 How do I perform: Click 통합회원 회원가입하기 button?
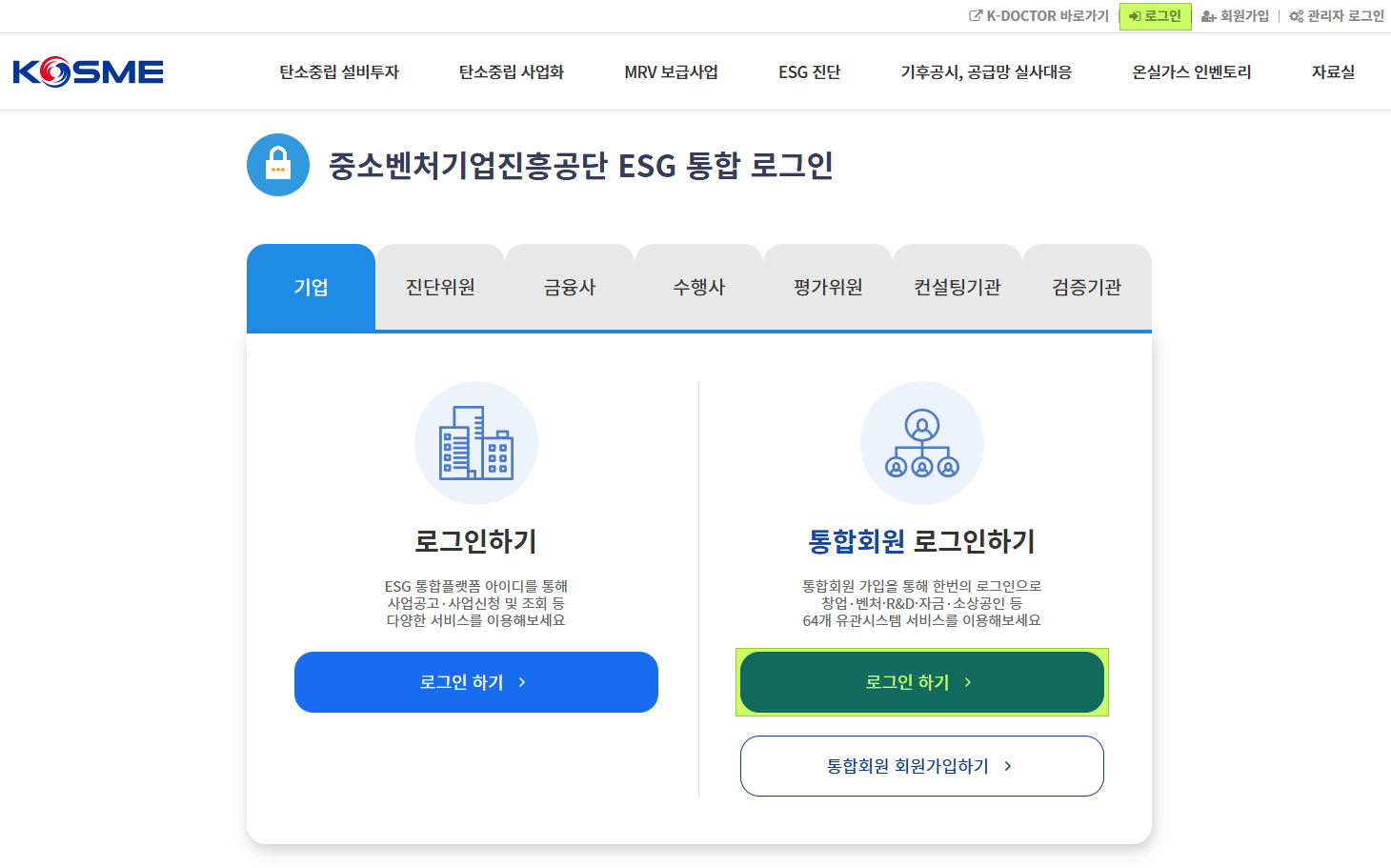(922, 766)
